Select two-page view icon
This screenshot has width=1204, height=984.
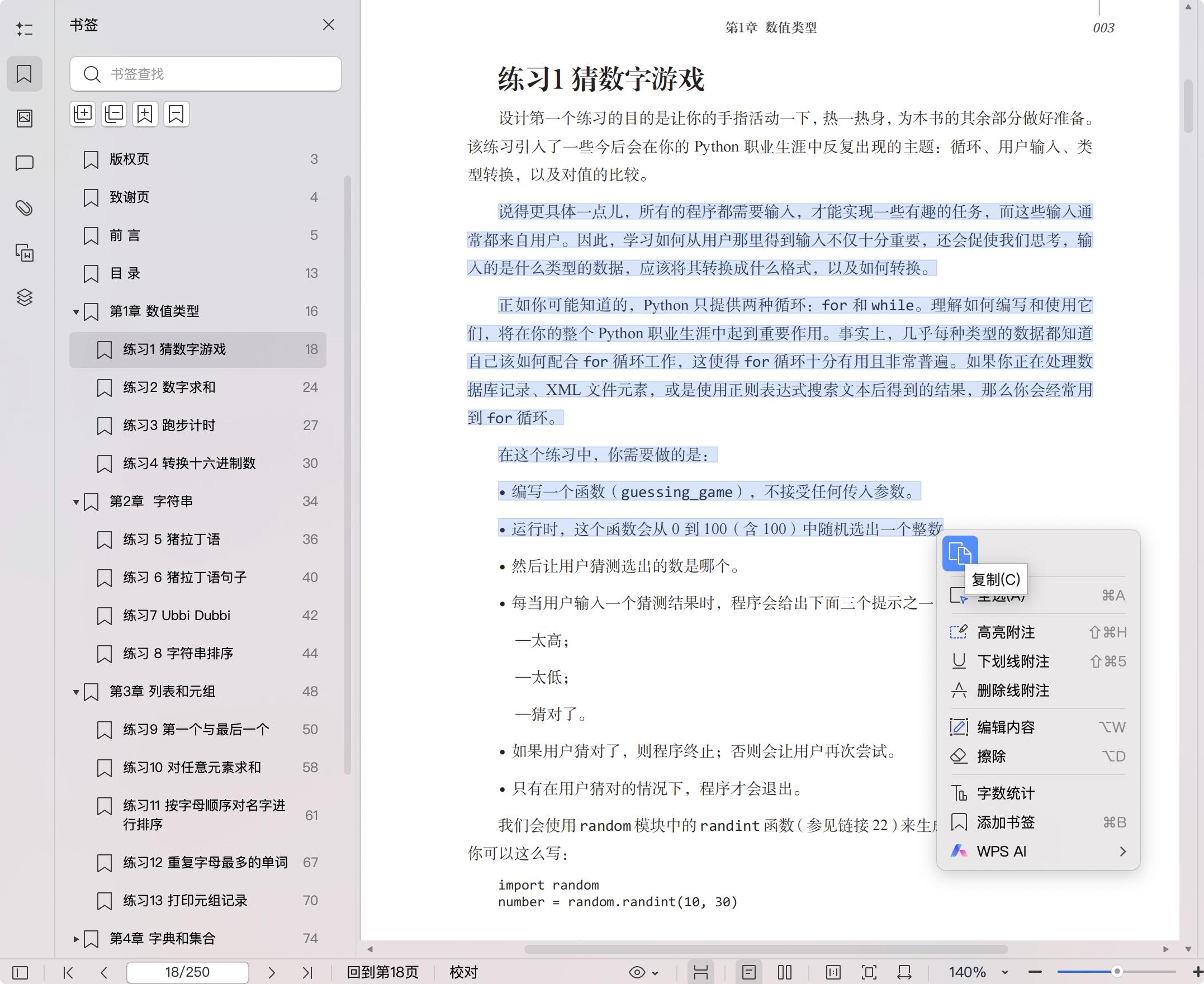click(785, 972)
